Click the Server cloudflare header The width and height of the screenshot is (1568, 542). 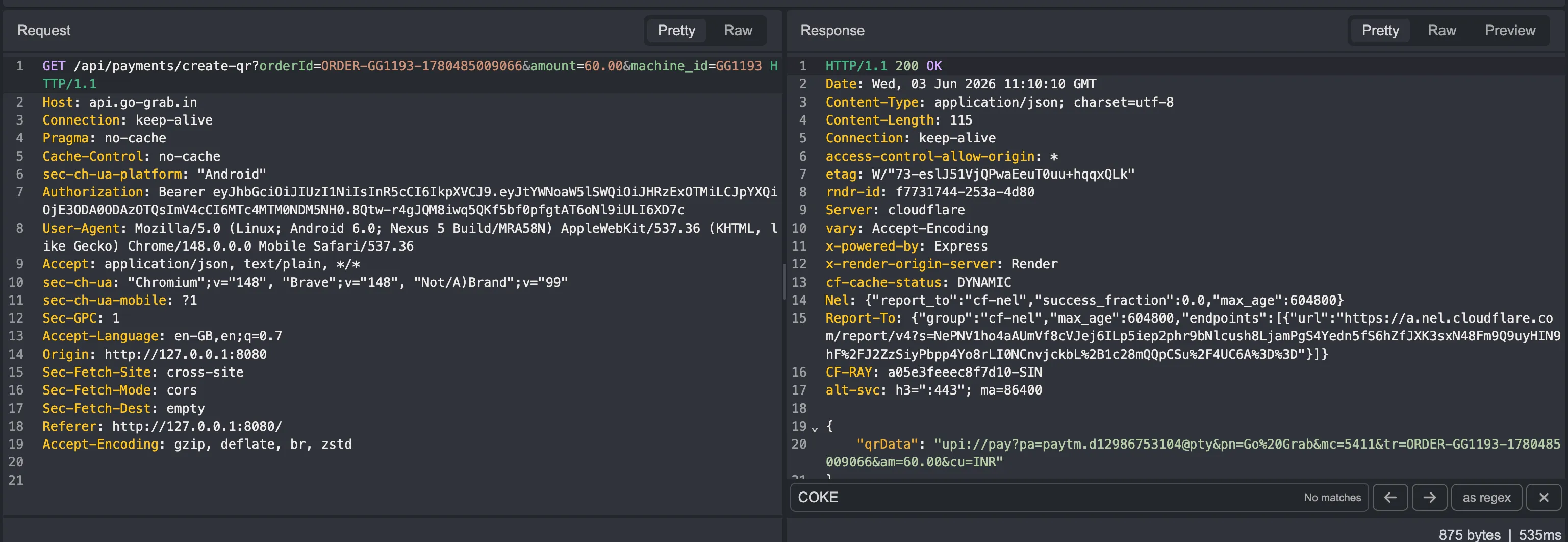tap(895, 210)
